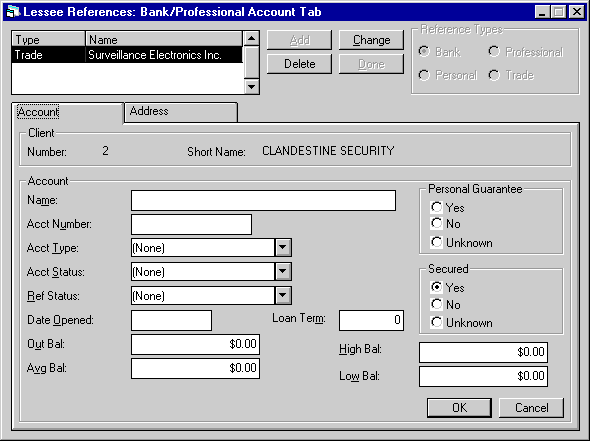The height and width of the screenshot is (441, 590).
Task: Click the Delete button
Action: pyautogui.click(x=300, y=64)
